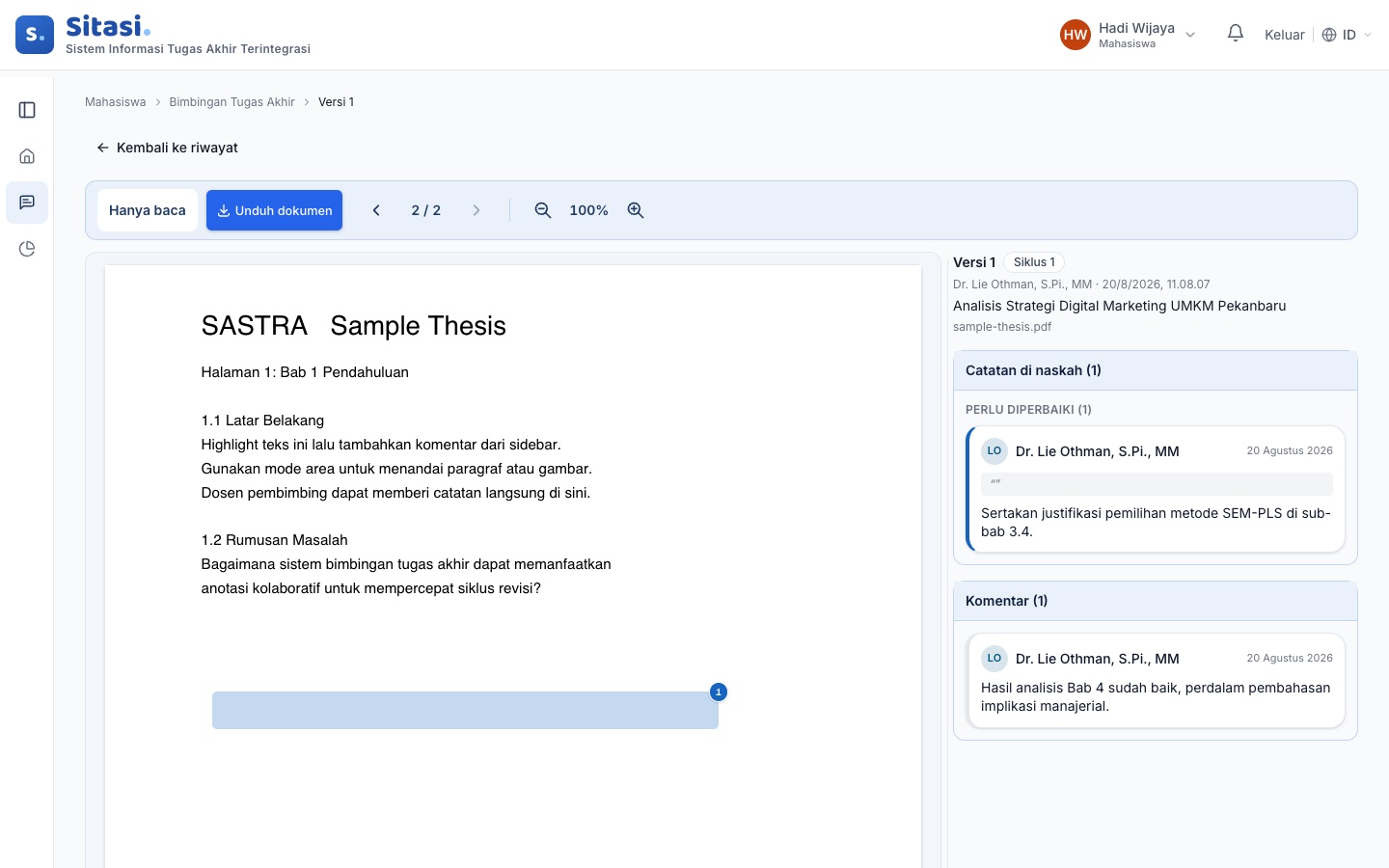Screen dimensions: 1389x868
Task: Click the HW user avatar
Action: [1076, 35]
